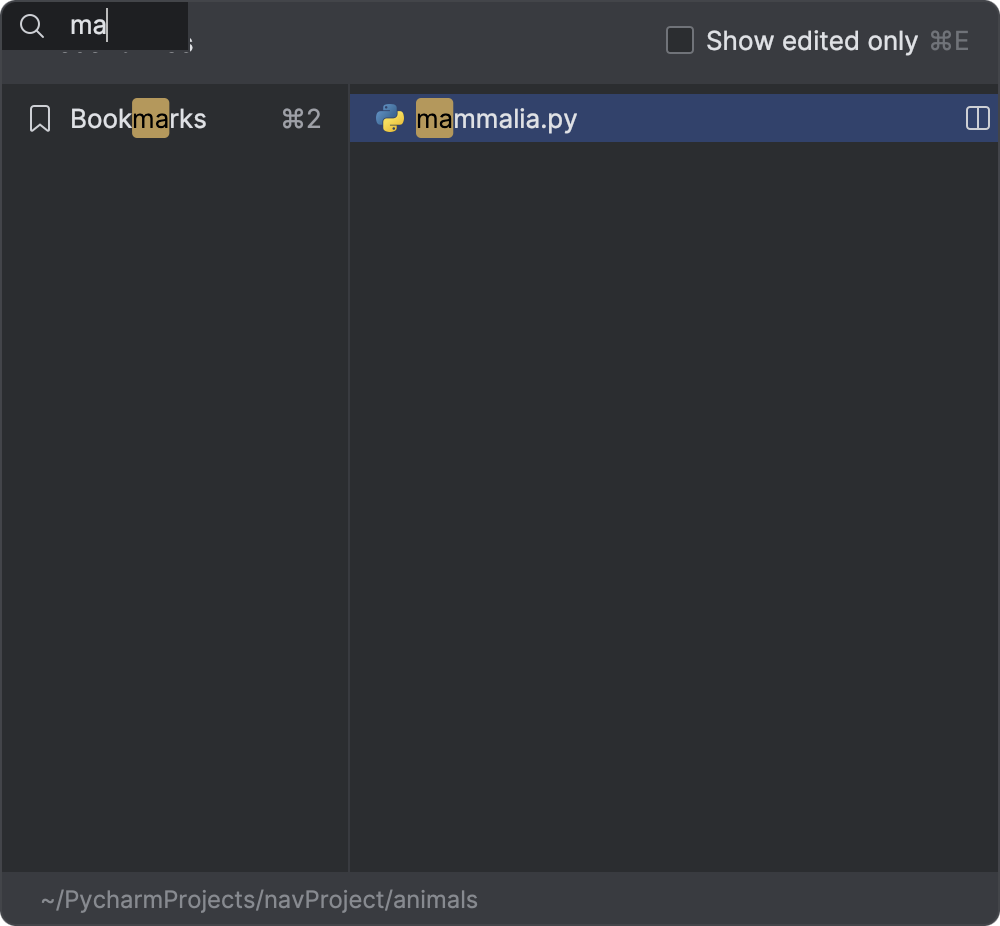Open the Bookmarks tool window entry
This screenshot has height=926, width=1000.
click(x=137, y=118)
